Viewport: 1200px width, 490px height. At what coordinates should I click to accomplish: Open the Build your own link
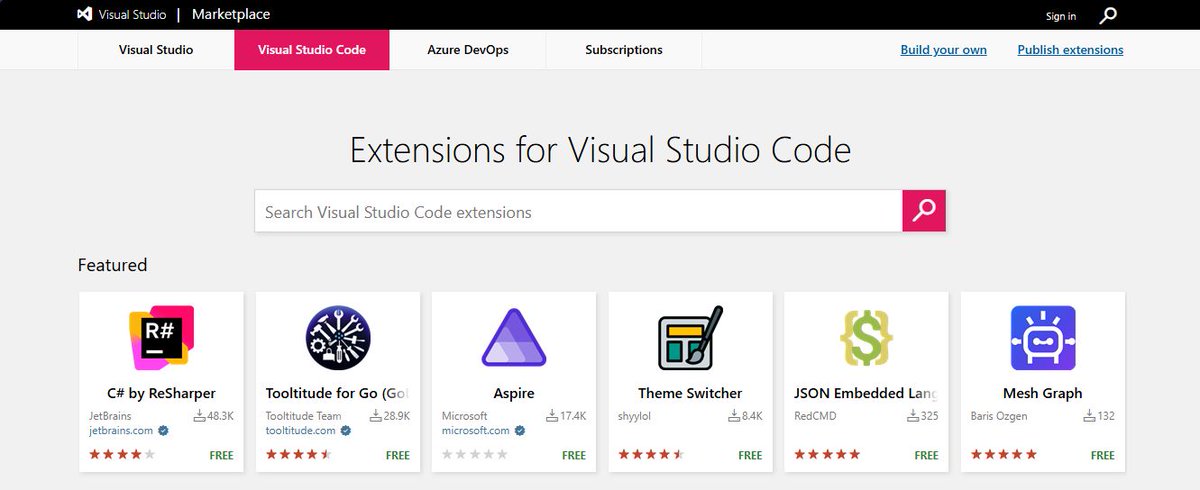(x=943, y=50)
